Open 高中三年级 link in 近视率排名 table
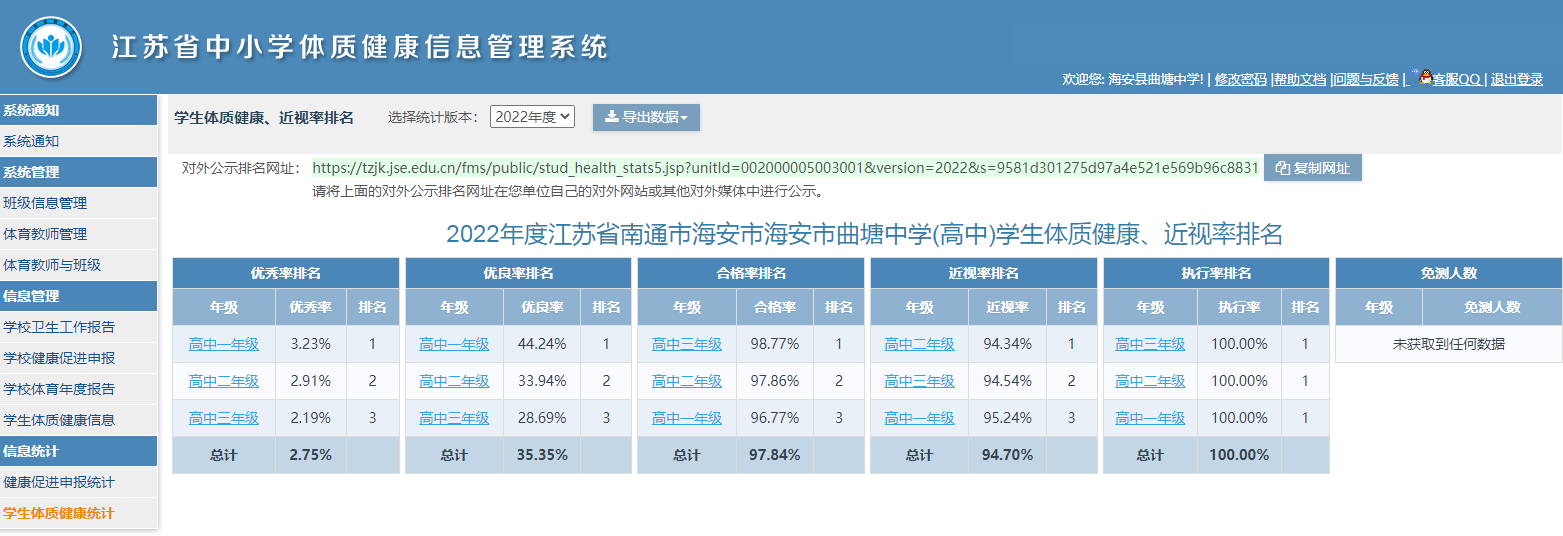The width and height of the screenshot is (1563, 536). click(x=920, y=381)
